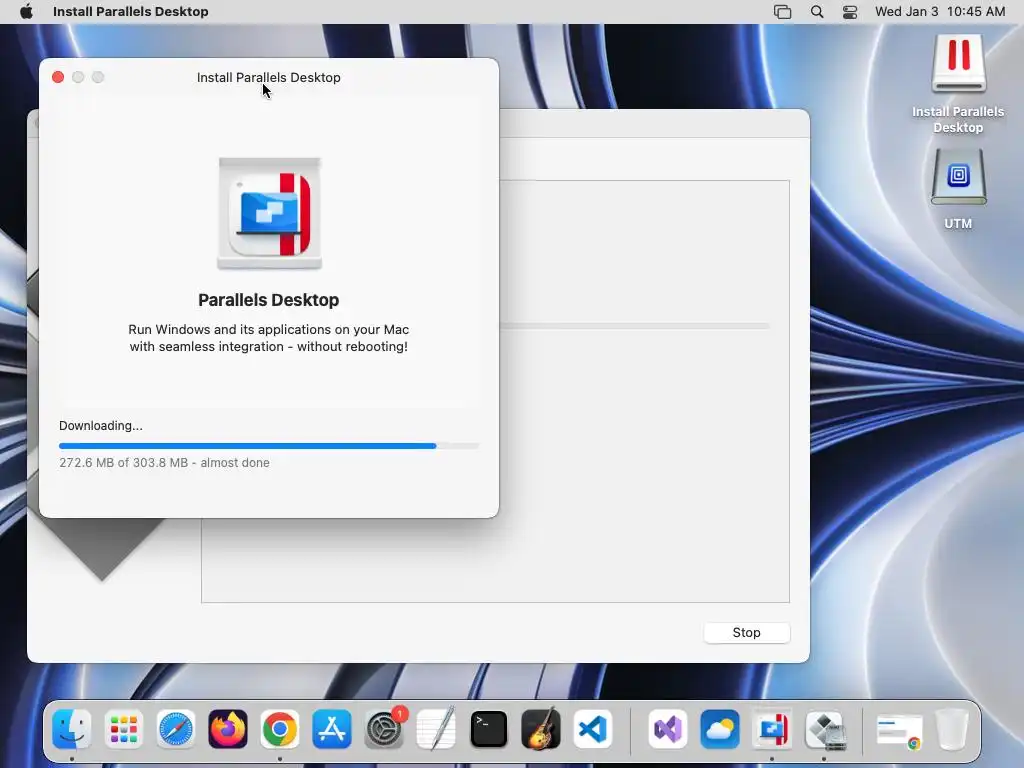
Task: Close the Install Parallels Desktop window
Action: click(58, 77)
